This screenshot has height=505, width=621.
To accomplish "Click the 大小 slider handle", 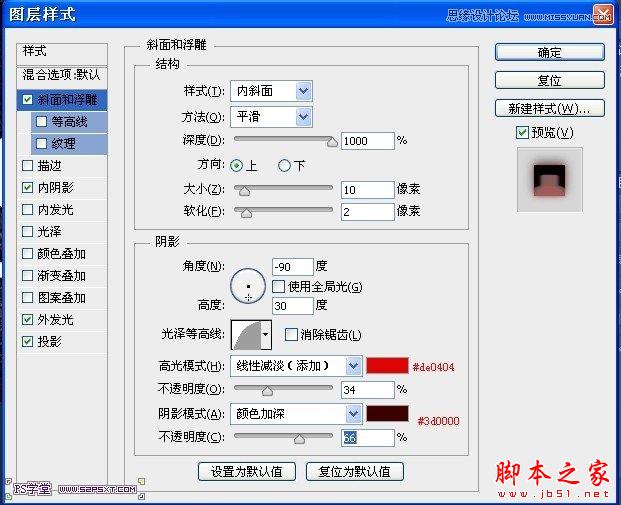I will (x=245, y=191).
